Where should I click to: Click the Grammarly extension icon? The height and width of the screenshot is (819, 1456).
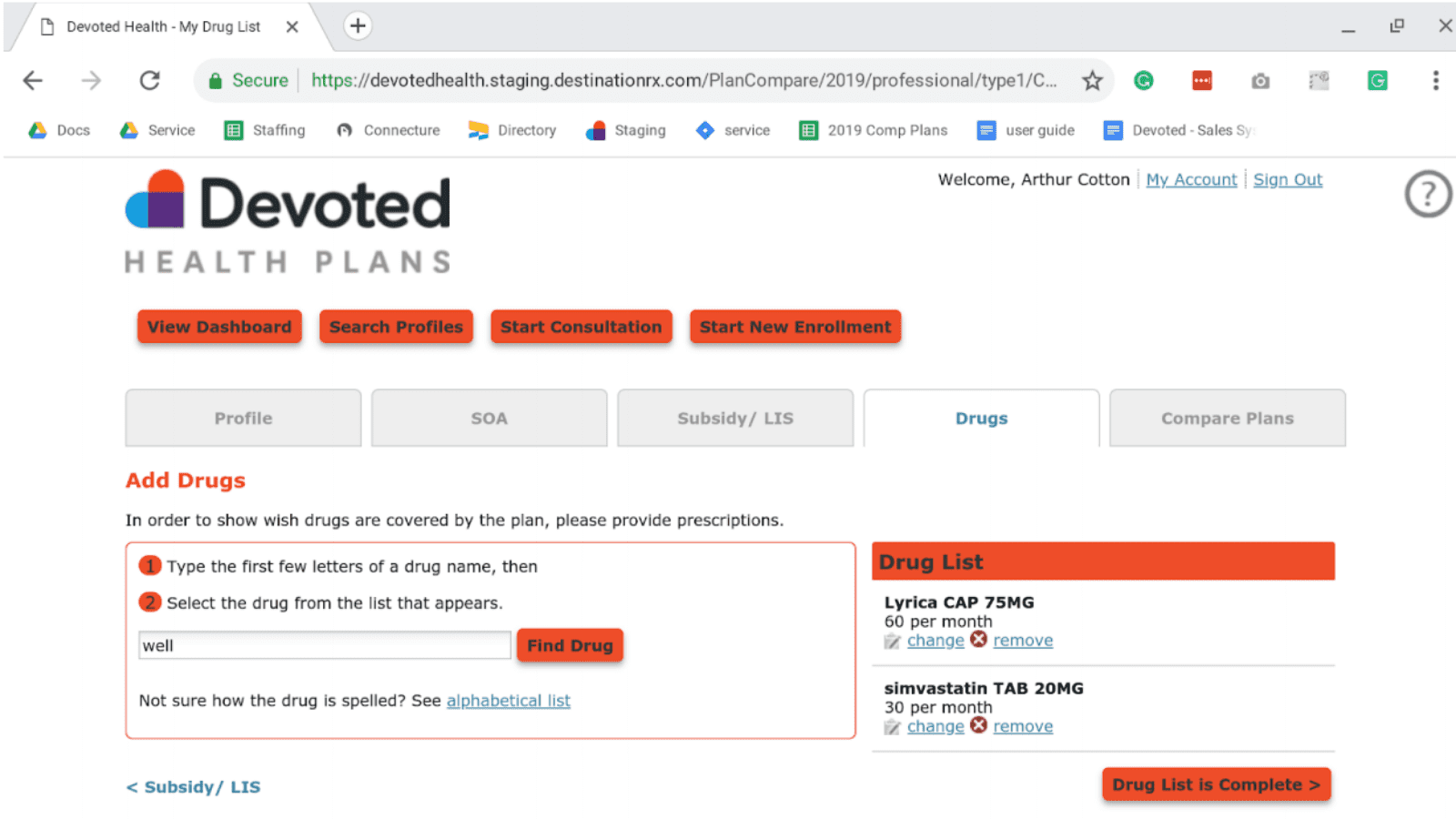click(1144, 81)
